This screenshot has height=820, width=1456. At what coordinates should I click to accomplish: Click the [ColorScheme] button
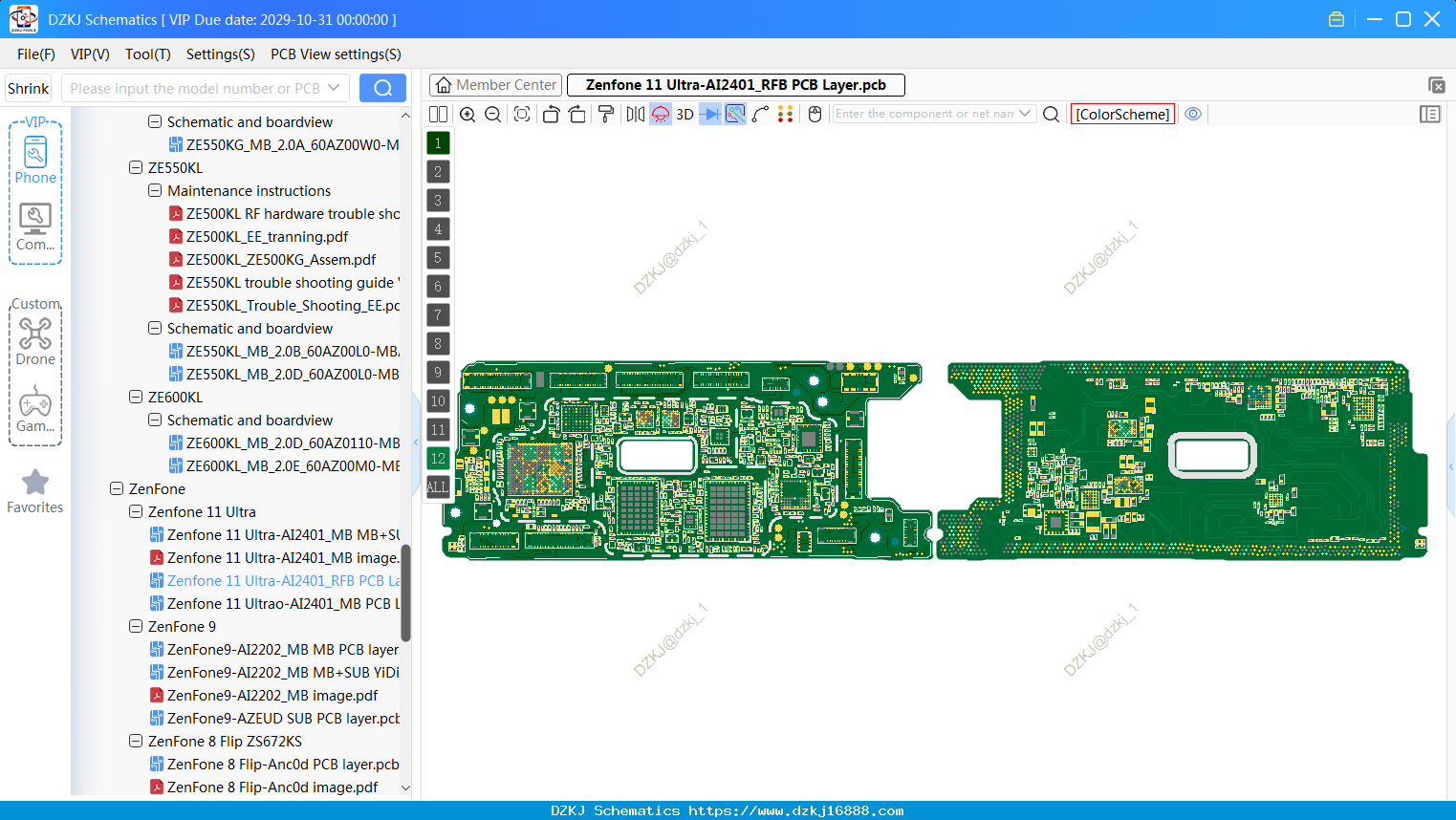[x=1122, y=114]
